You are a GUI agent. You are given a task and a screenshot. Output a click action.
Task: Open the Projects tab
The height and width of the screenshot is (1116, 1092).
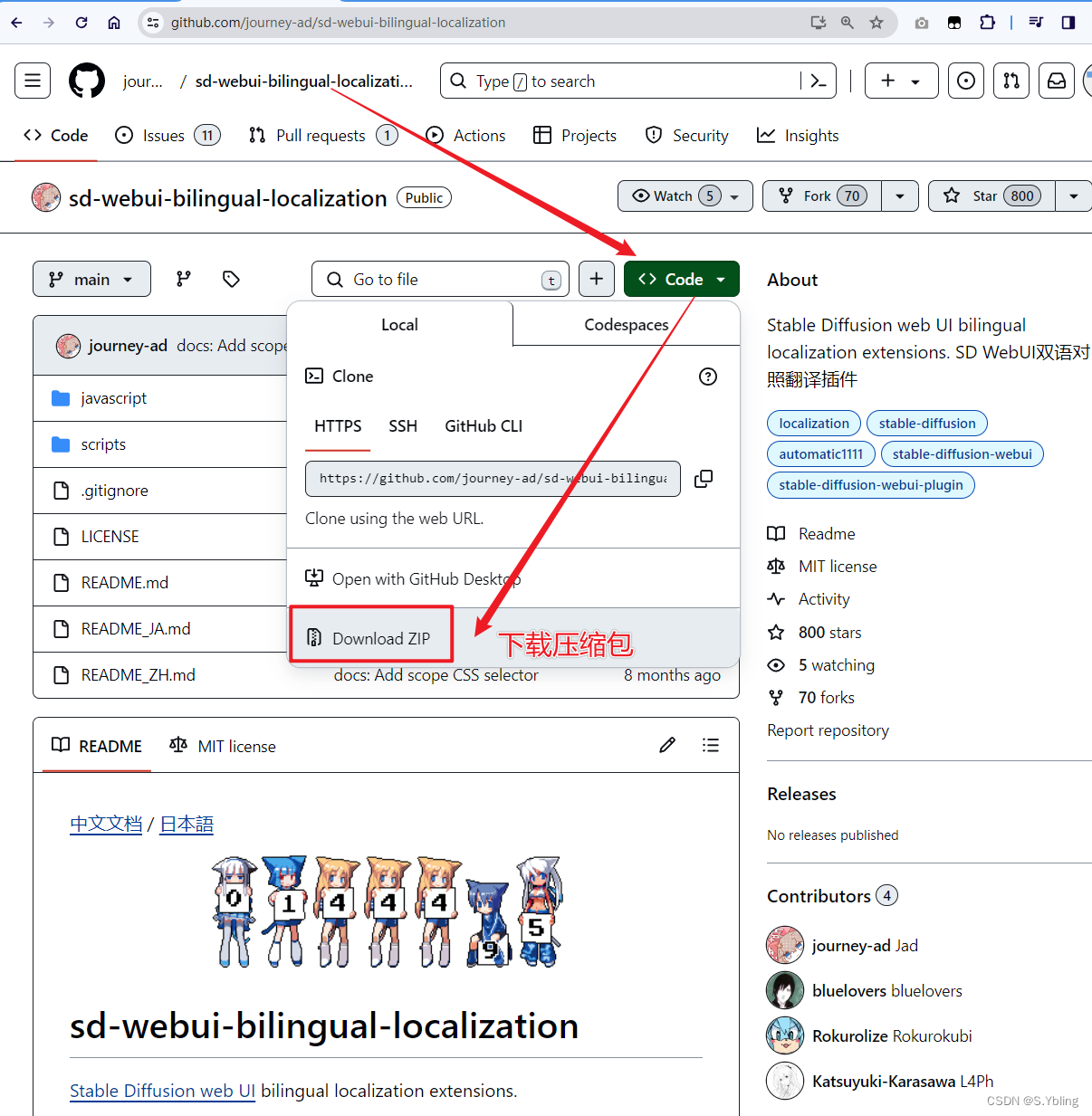[x=575, y=136]
